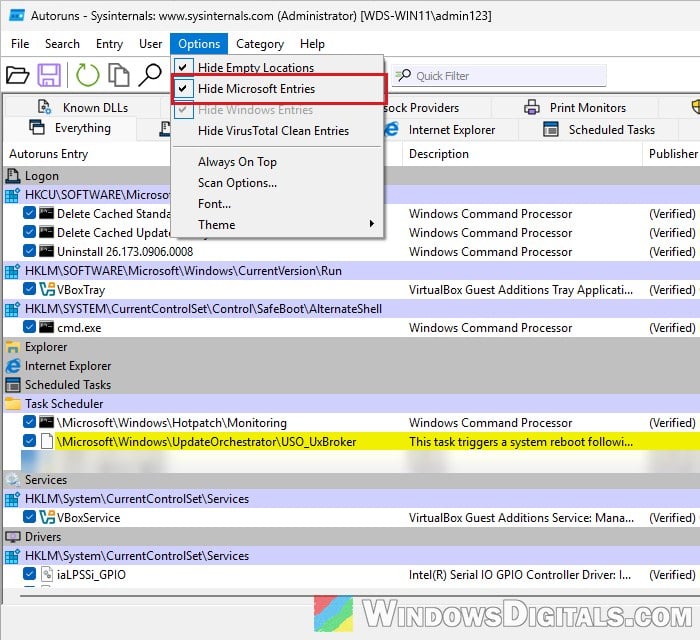
Task: Uncheck Uninstall 26.173.0906.0008 checkbox
Action: [x=29, y=250]
